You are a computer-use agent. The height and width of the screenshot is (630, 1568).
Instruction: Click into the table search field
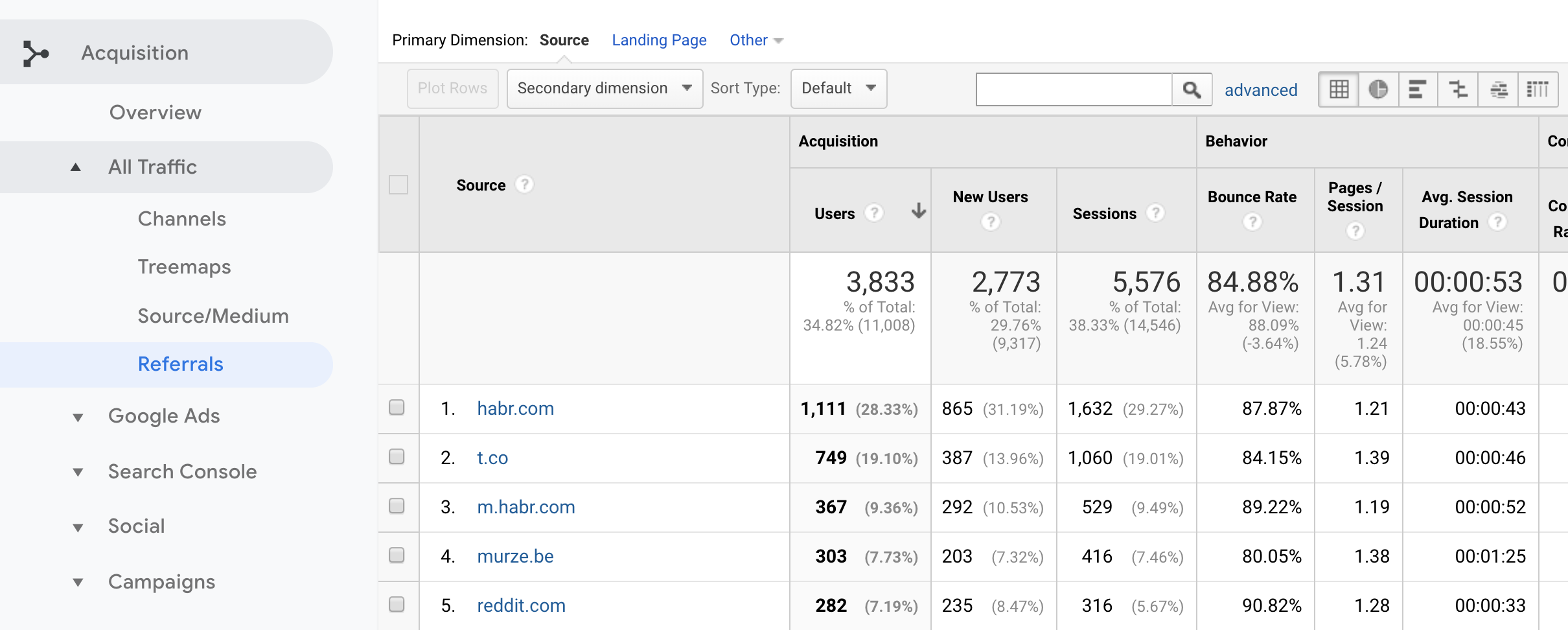point(1074,89)
